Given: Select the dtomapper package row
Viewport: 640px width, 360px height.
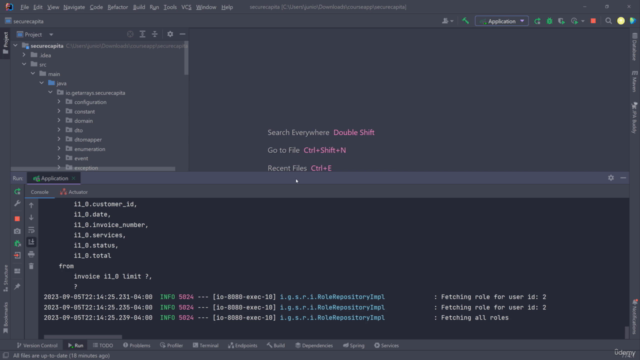Looking at the screenshot, I should click(x=99, y=140).
